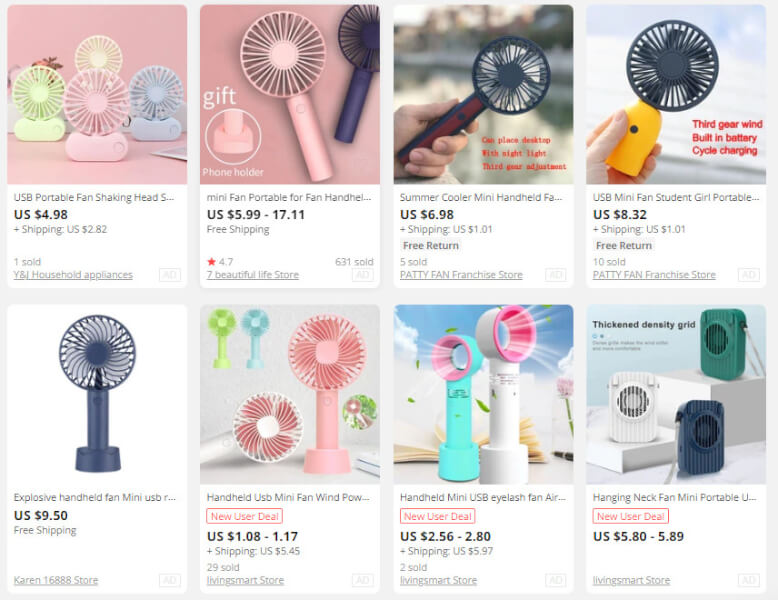778x600 pixels.
Task: Click the red star rating 4.7
Action: 220,262
